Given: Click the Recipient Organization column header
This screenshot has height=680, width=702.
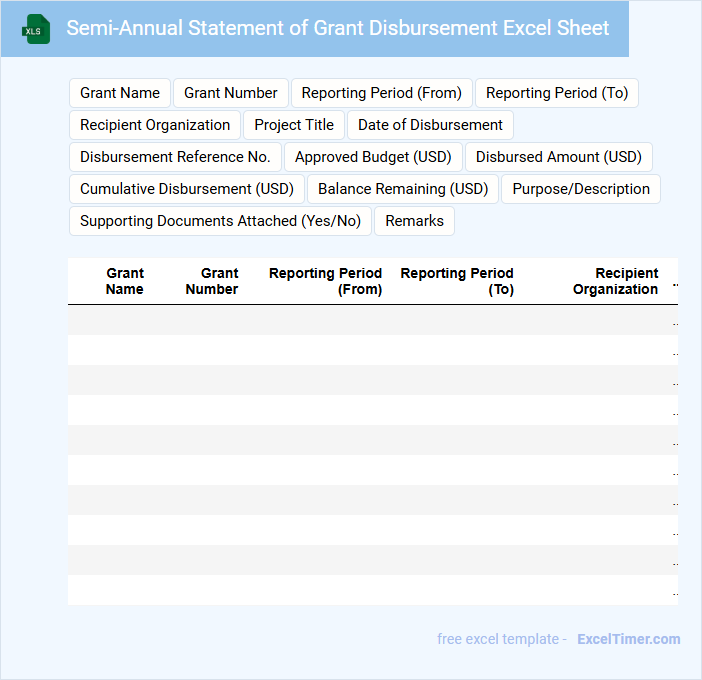Looking at the screenshot, I should click(x=615, y=281).
